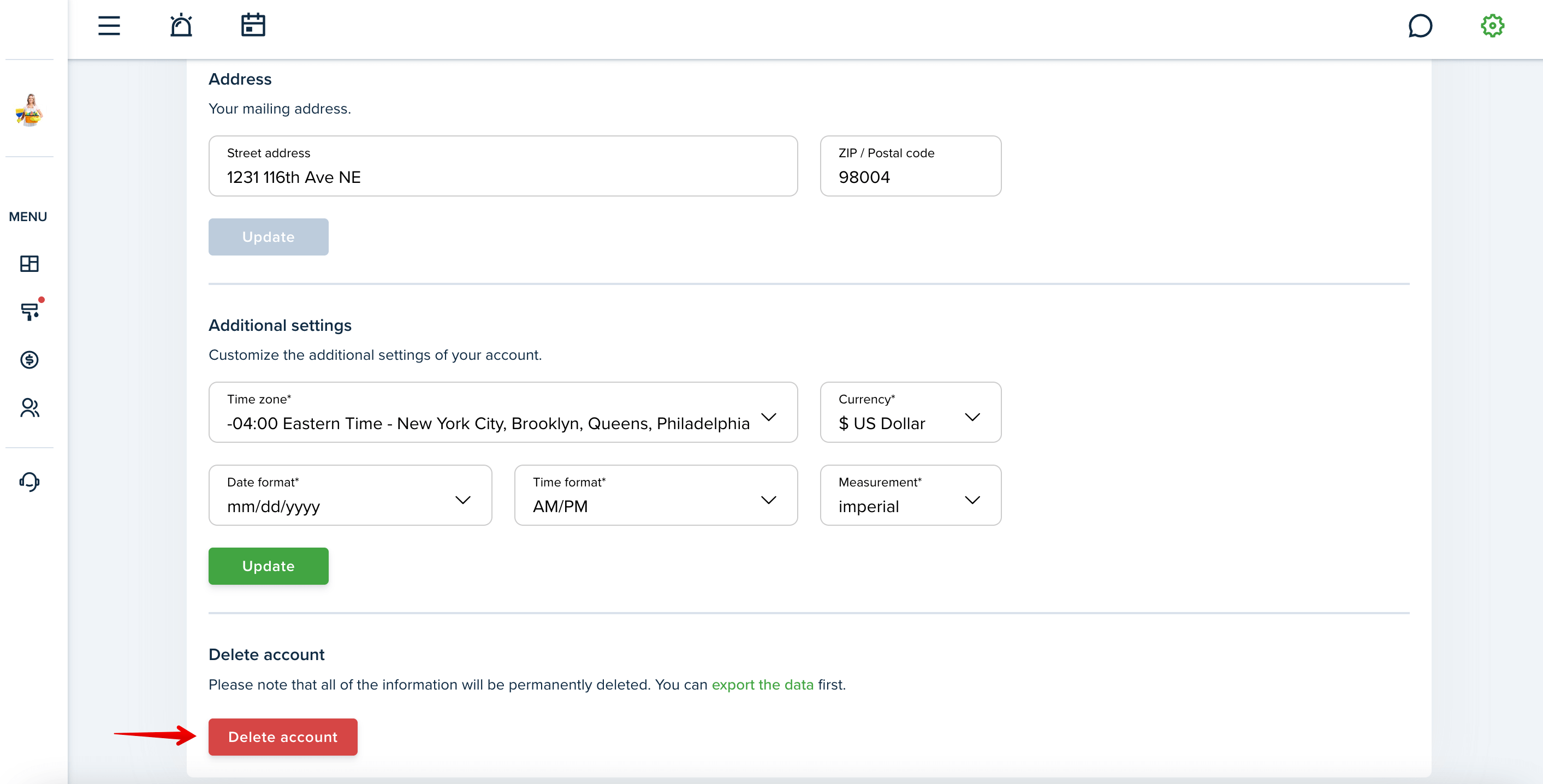1543x784 pixels.
Task: Click the red Delete account button
Action: click(283, 737)
